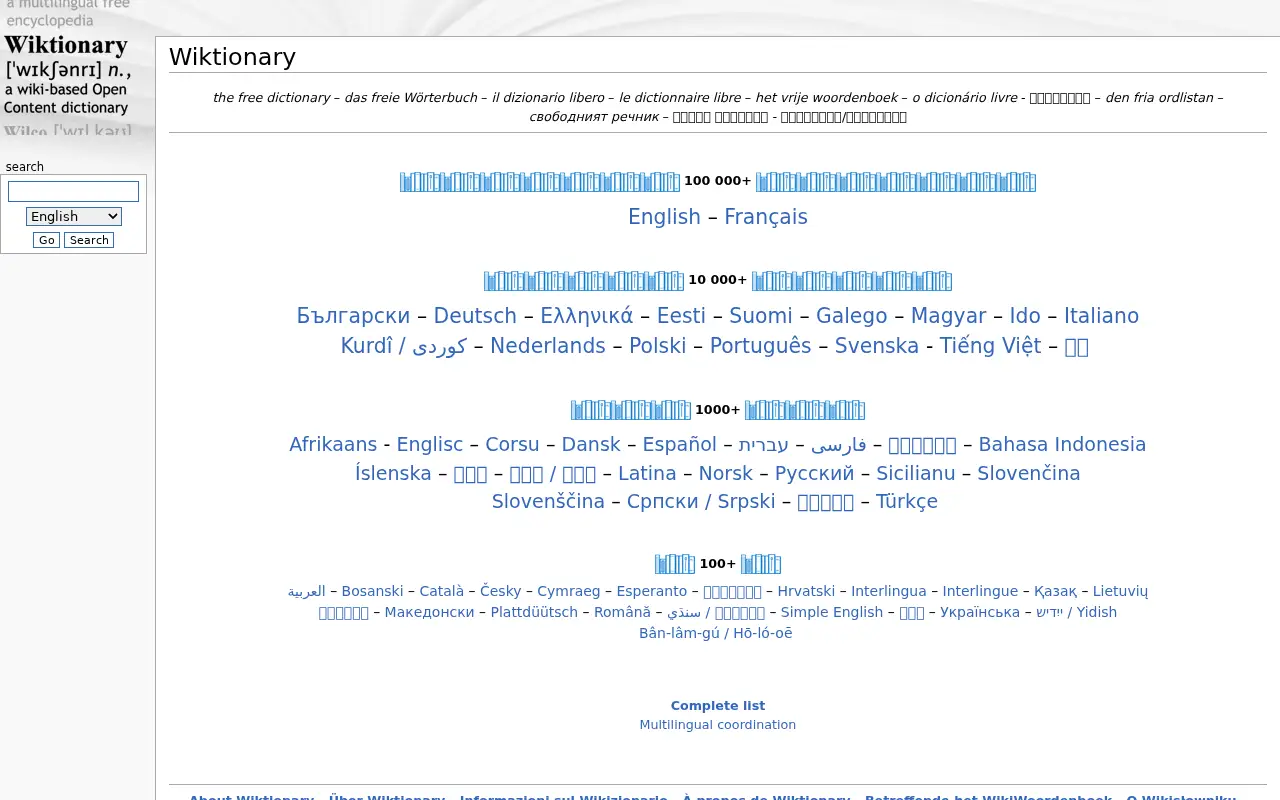
Task: Open the Bân-lâm-gú / Hō-ló-oē link
Action: 716,634
